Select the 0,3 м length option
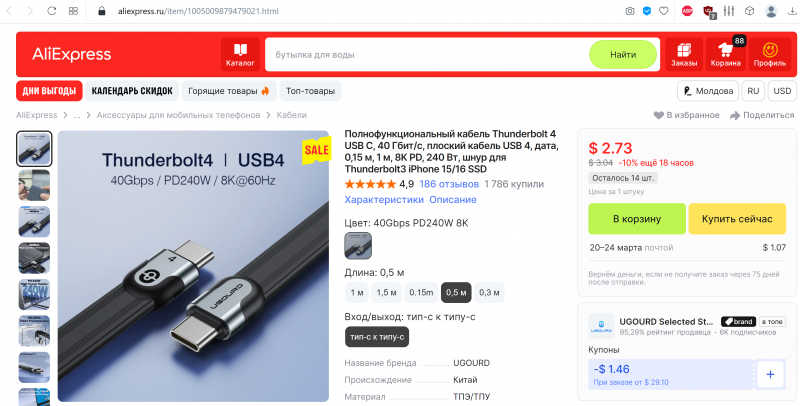800x406 pixels. pos(489,292)
